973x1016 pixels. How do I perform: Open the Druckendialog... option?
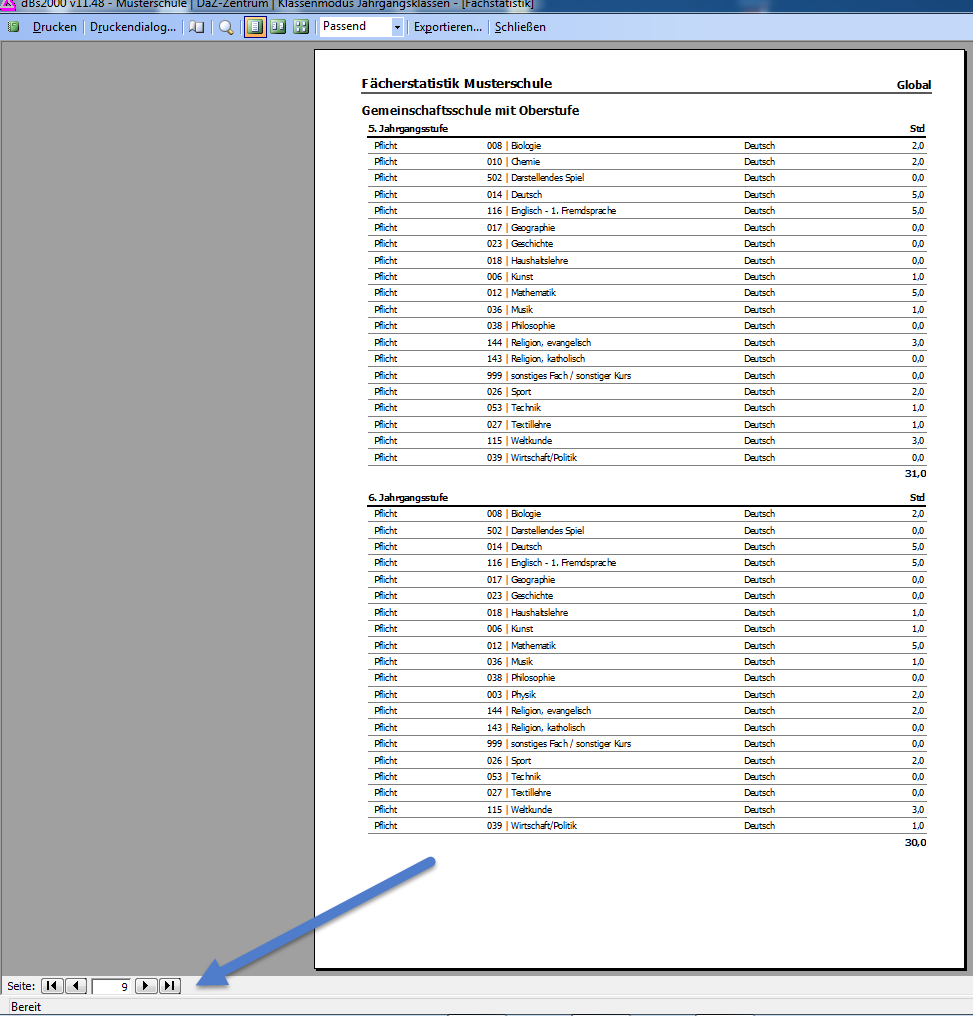tap(133, 27)
